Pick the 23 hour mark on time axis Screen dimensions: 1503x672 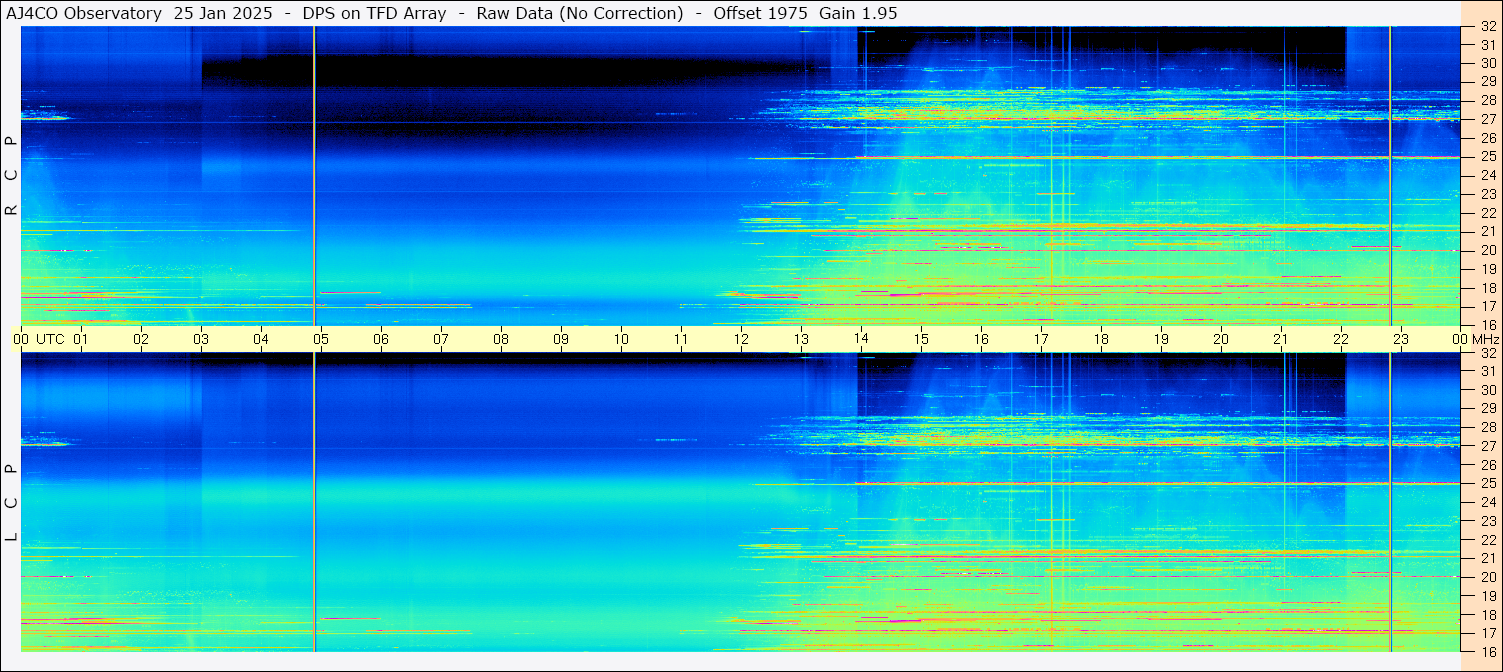[1401, 339]
